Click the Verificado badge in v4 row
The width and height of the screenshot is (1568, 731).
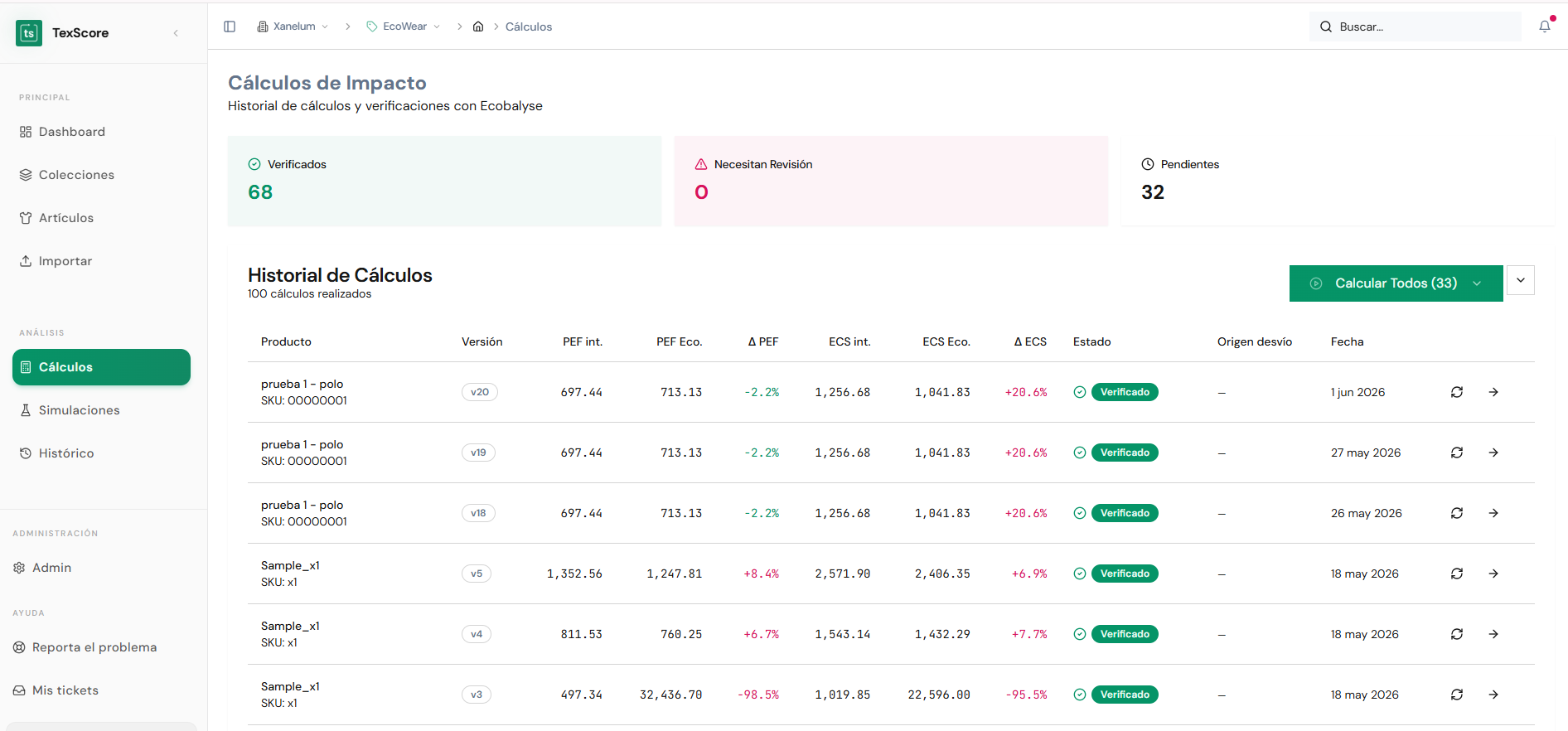pos(1125,634)
